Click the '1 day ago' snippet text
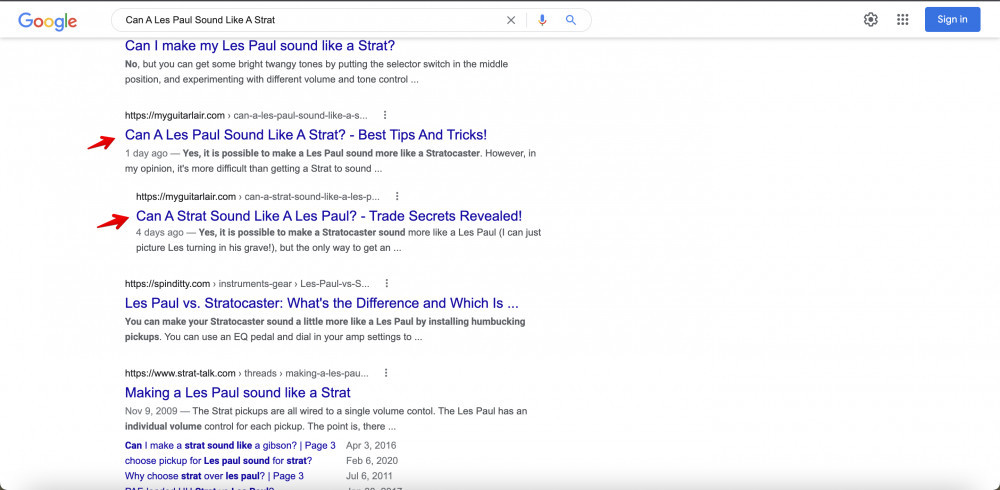 click(147, 154)
